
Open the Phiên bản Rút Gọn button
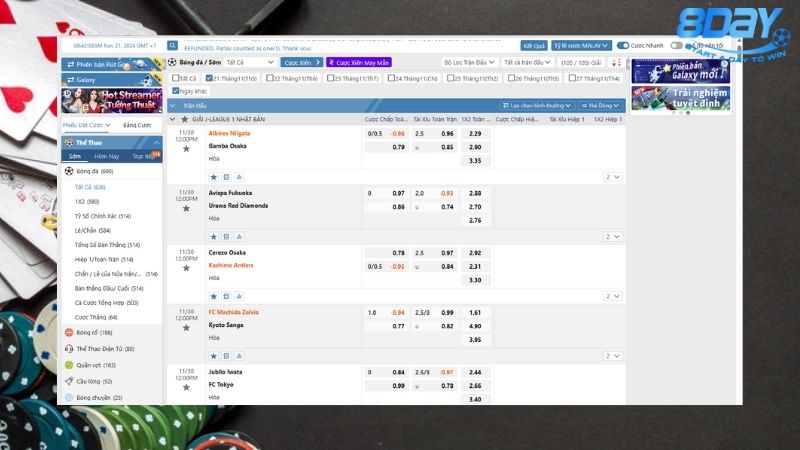pos(112,65)
